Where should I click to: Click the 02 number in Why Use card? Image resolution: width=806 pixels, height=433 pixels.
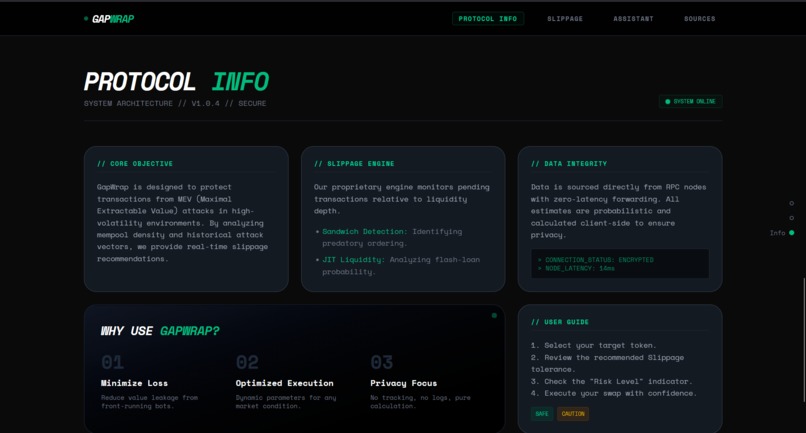click(x=247, y=363)
